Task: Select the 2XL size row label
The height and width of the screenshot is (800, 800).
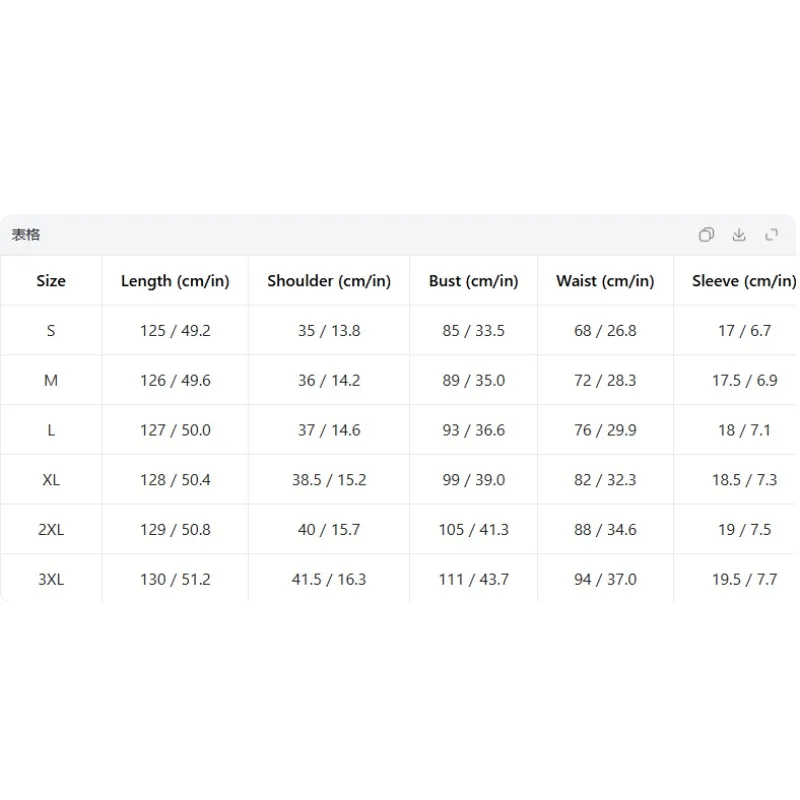Action: pyautogui.click(x=51, y=530)
